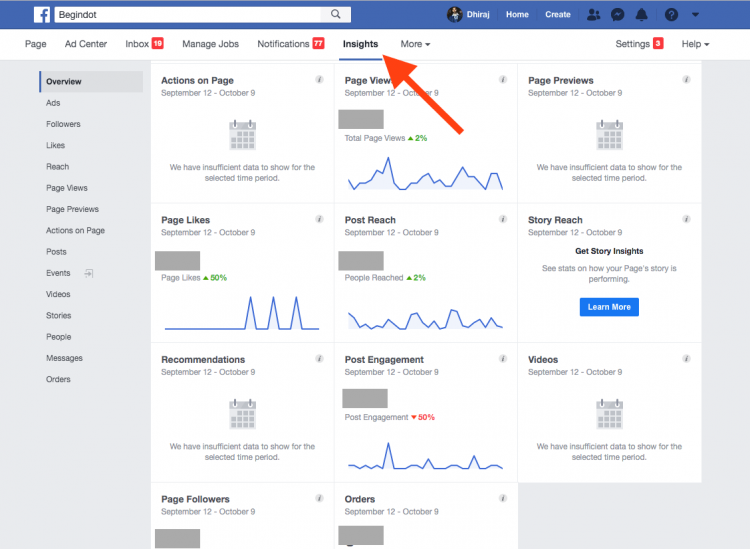750x549 pixels.
Task: Click Dhiraj profile avatar
Action: [x=454, y=14]
